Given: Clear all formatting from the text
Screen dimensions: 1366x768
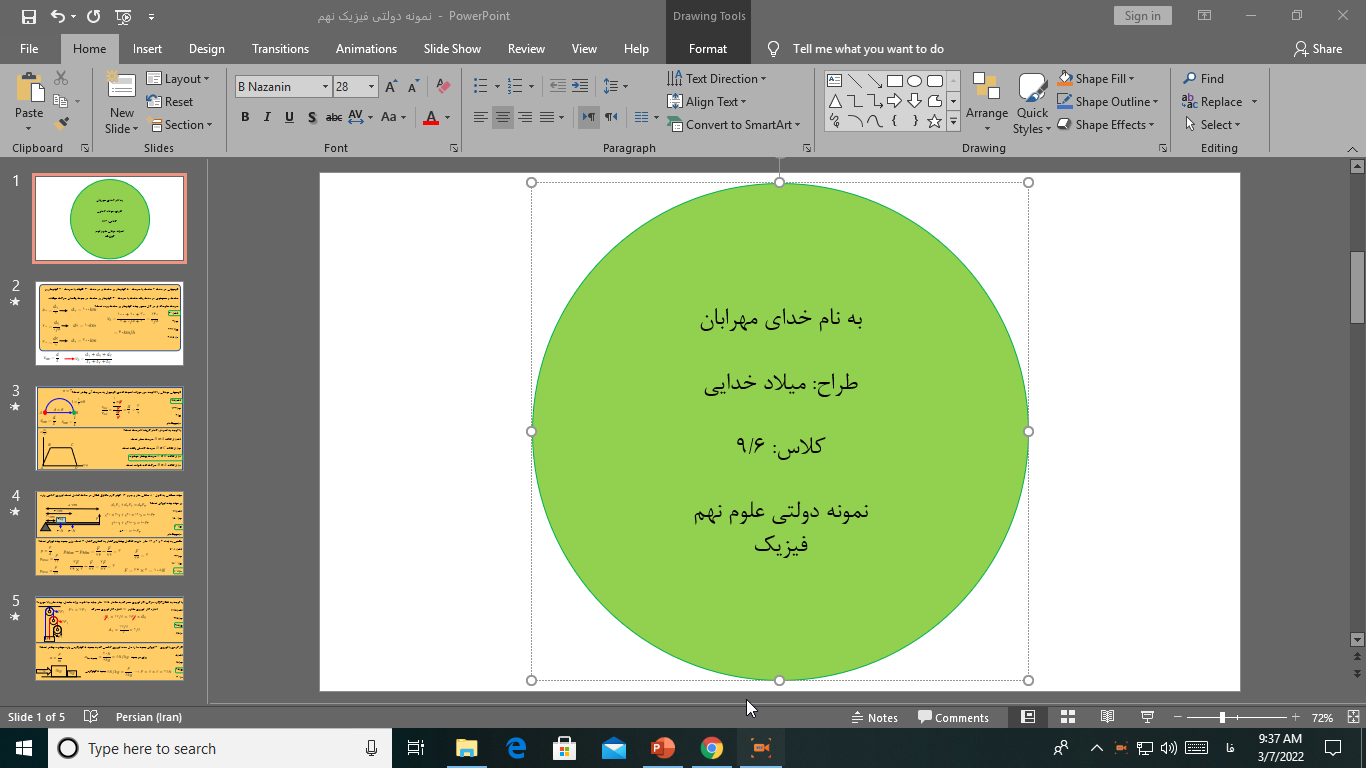Looking at the screenshot, I should coord(444,87).
